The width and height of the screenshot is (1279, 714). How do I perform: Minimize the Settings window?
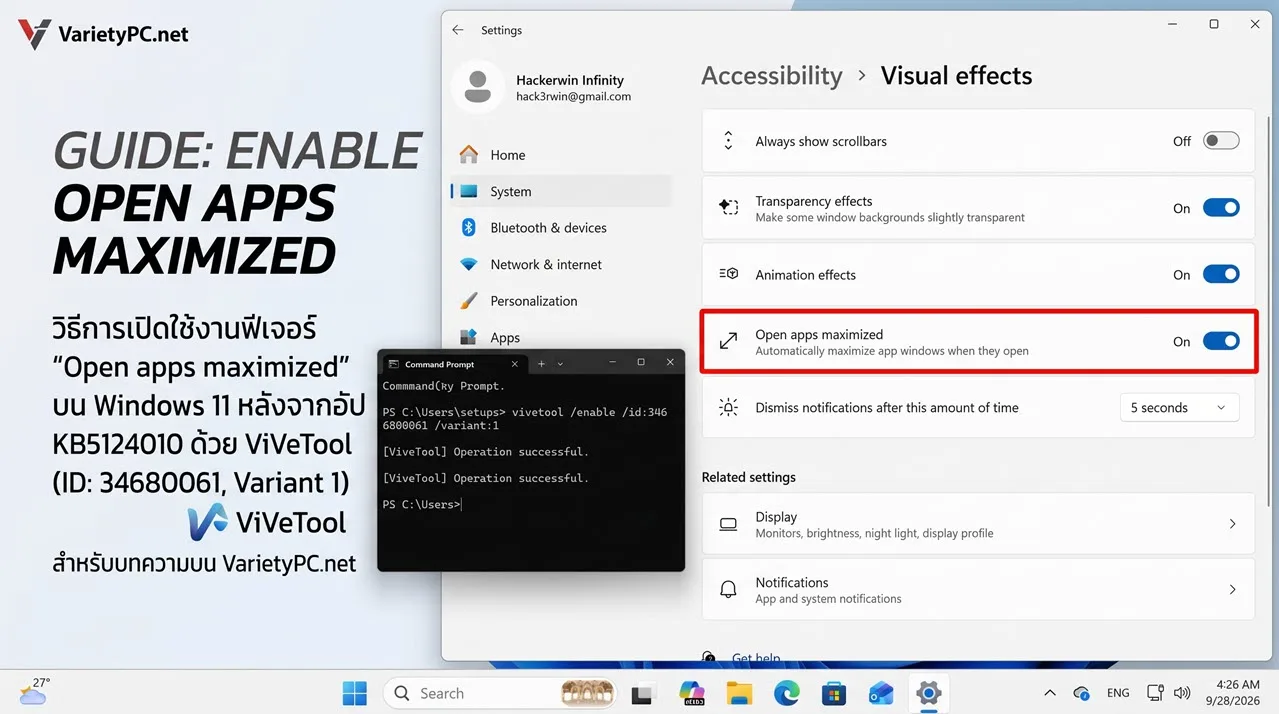click(x=1172, y=24)
